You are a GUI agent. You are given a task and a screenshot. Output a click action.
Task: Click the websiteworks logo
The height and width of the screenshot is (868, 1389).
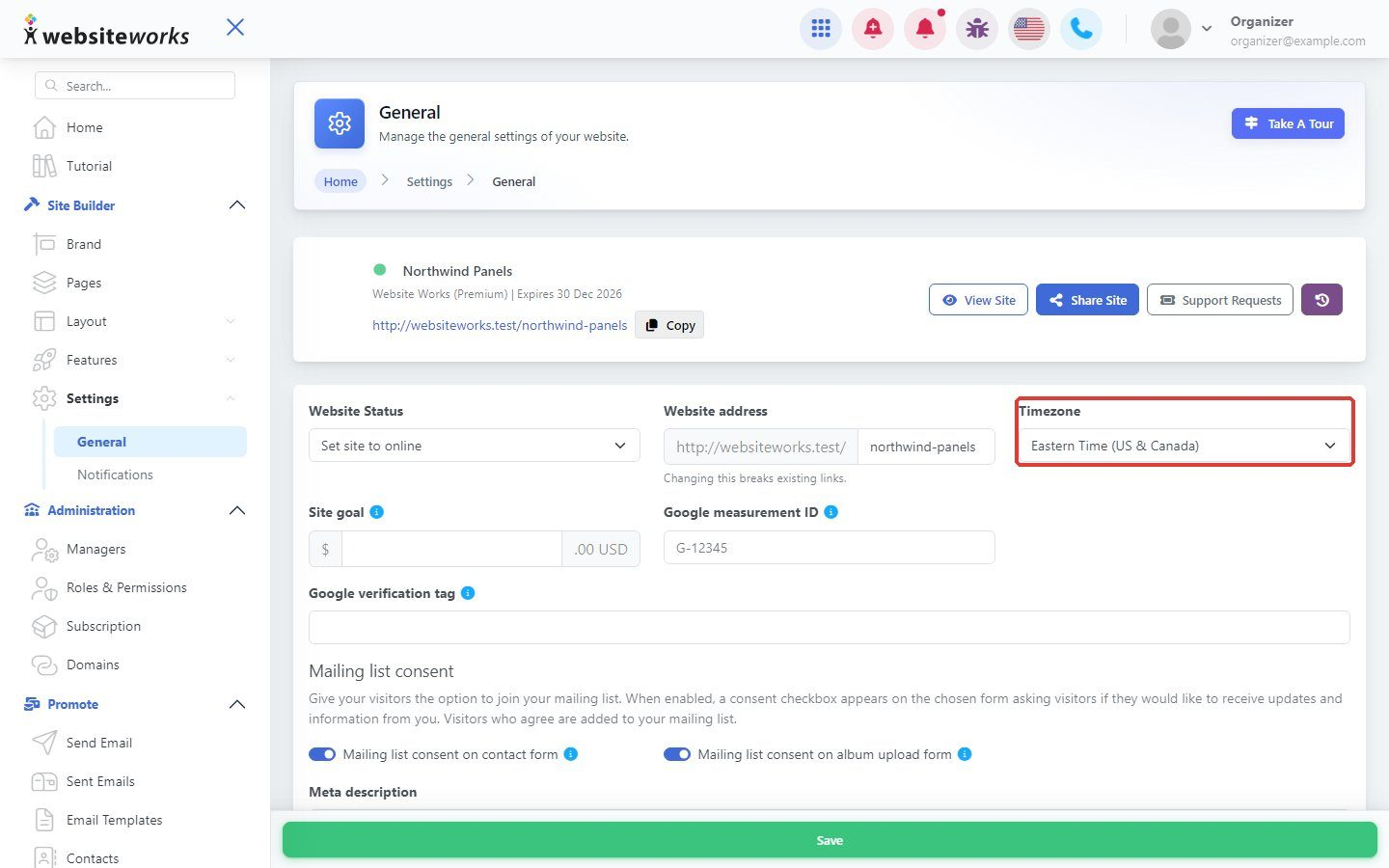107,31
